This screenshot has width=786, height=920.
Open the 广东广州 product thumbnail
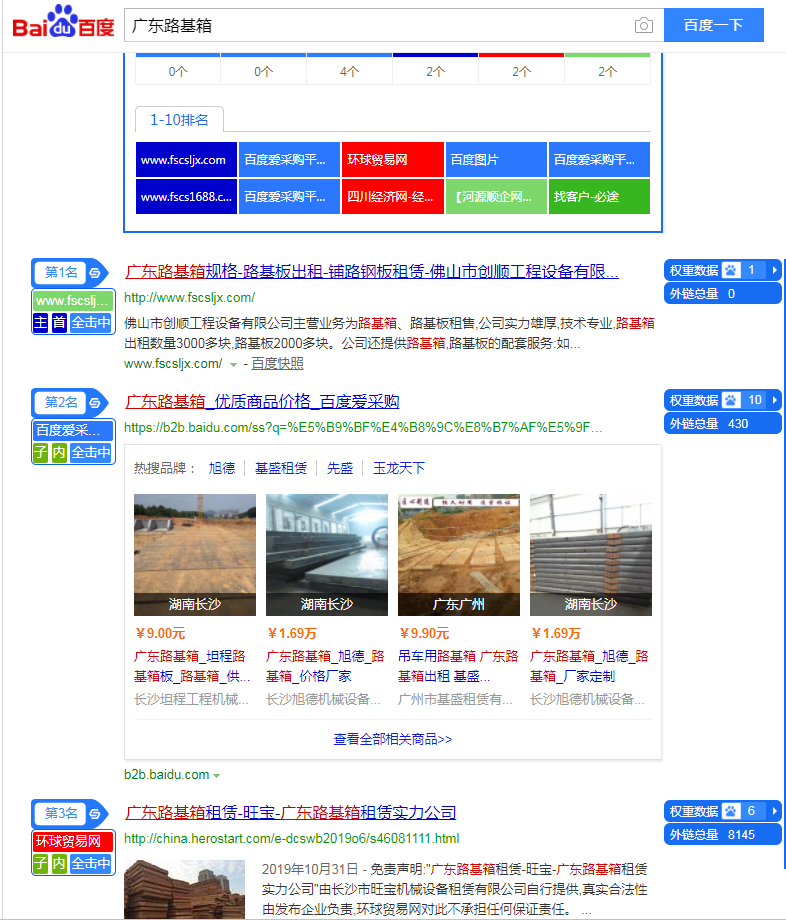459,554
